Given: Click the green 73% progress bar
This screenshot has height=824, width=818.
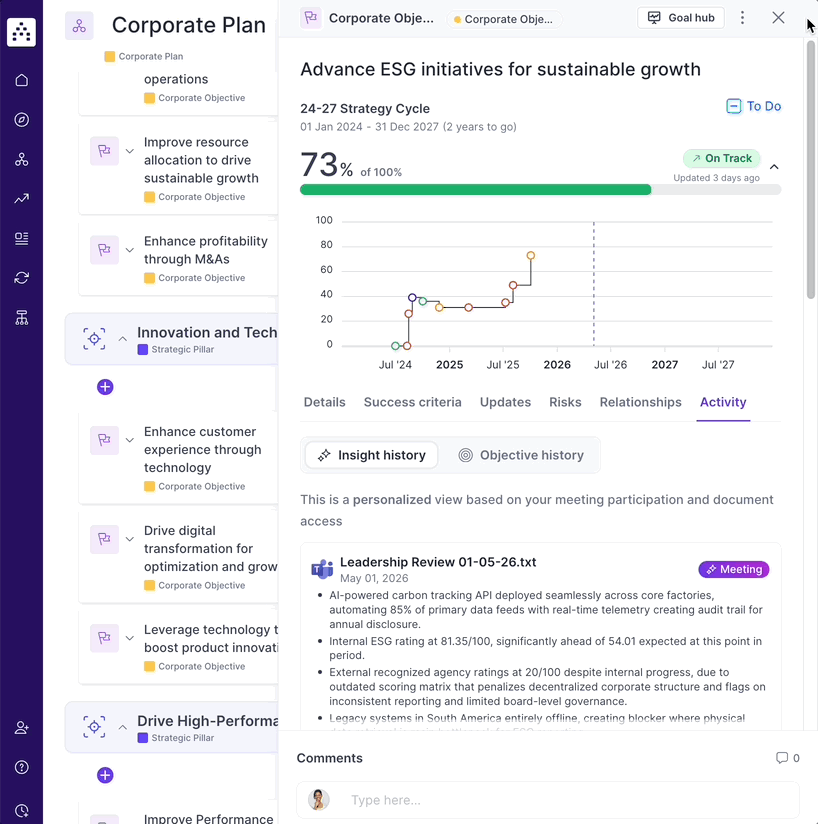Looking at the screenshot, I should [x=475, y=190].
